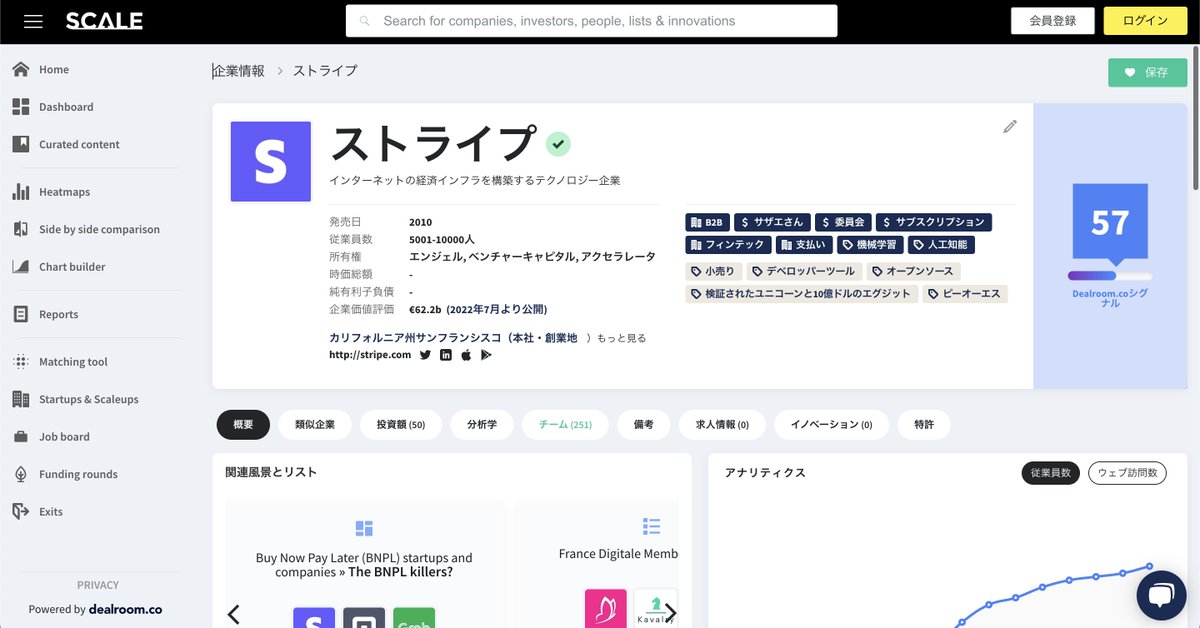Click the Stripe company logo
The height and width of the screenshot is (628, 1200).
pos(270,162)
